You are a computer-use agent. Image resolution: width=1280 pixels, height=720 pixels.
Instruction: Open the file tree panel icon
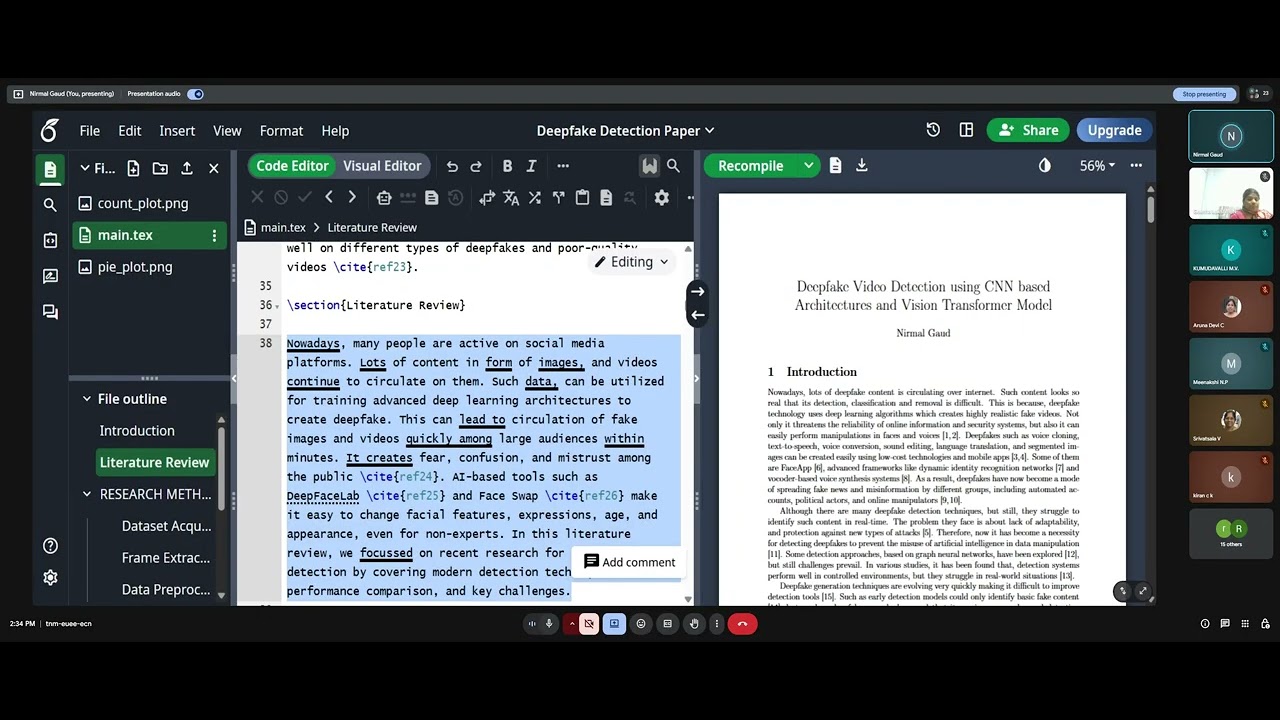coord(50,170)
